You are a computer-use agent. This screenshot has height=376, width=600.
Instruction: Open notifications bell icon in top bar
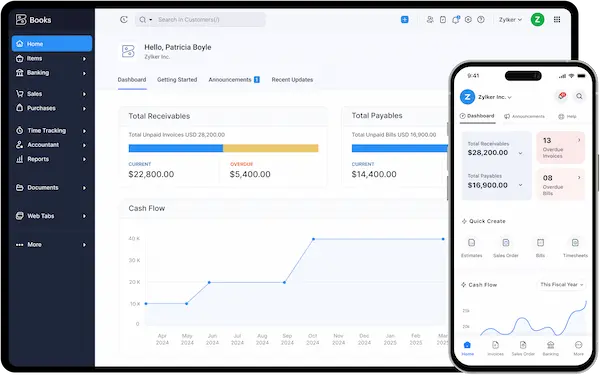(455, 20)
